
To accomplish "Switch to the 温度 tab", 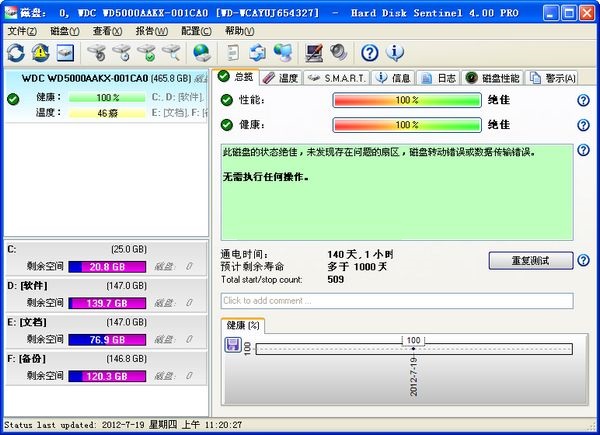I will click(x=281, y=78).
